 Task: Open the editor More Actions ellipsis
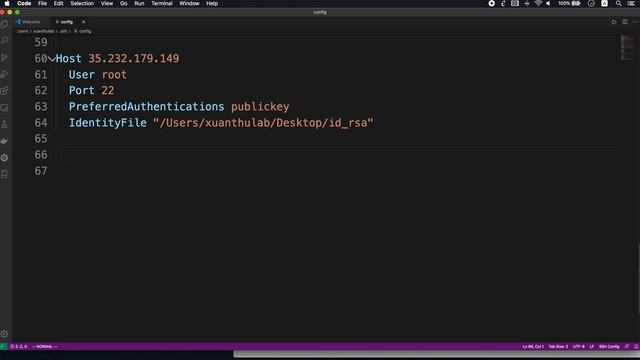635,22
